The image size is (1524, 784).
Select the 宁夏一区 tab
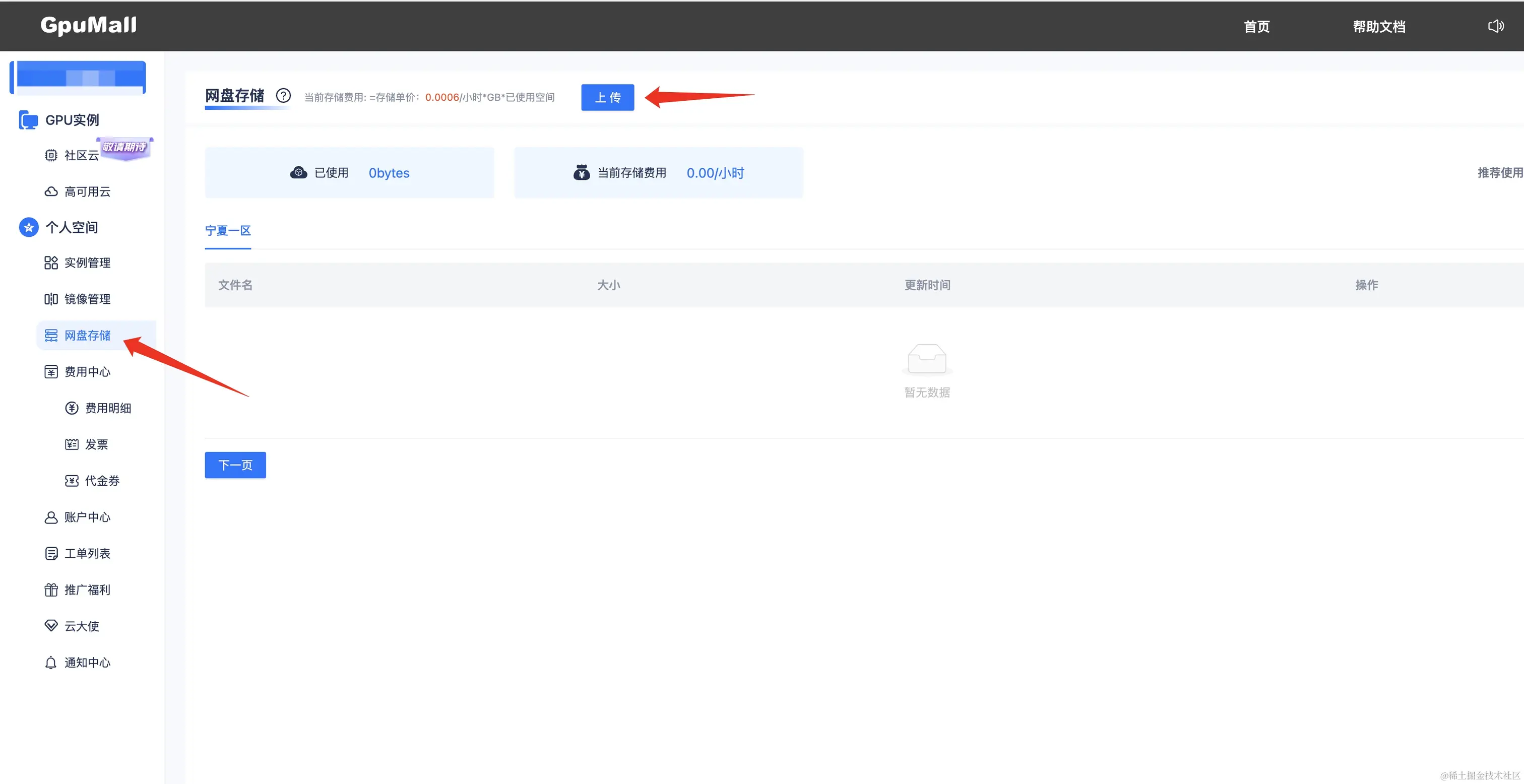click(228, 231)
